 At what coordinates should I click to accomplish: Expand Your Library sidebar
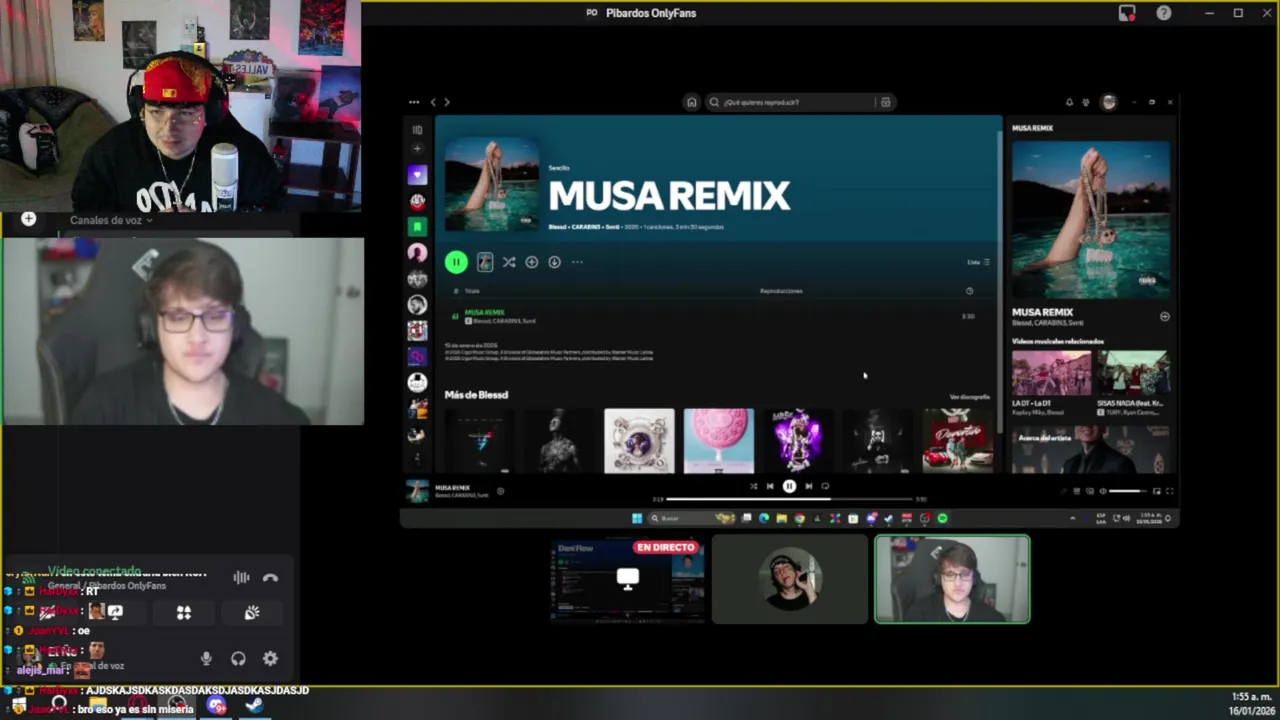pos(417,130)
